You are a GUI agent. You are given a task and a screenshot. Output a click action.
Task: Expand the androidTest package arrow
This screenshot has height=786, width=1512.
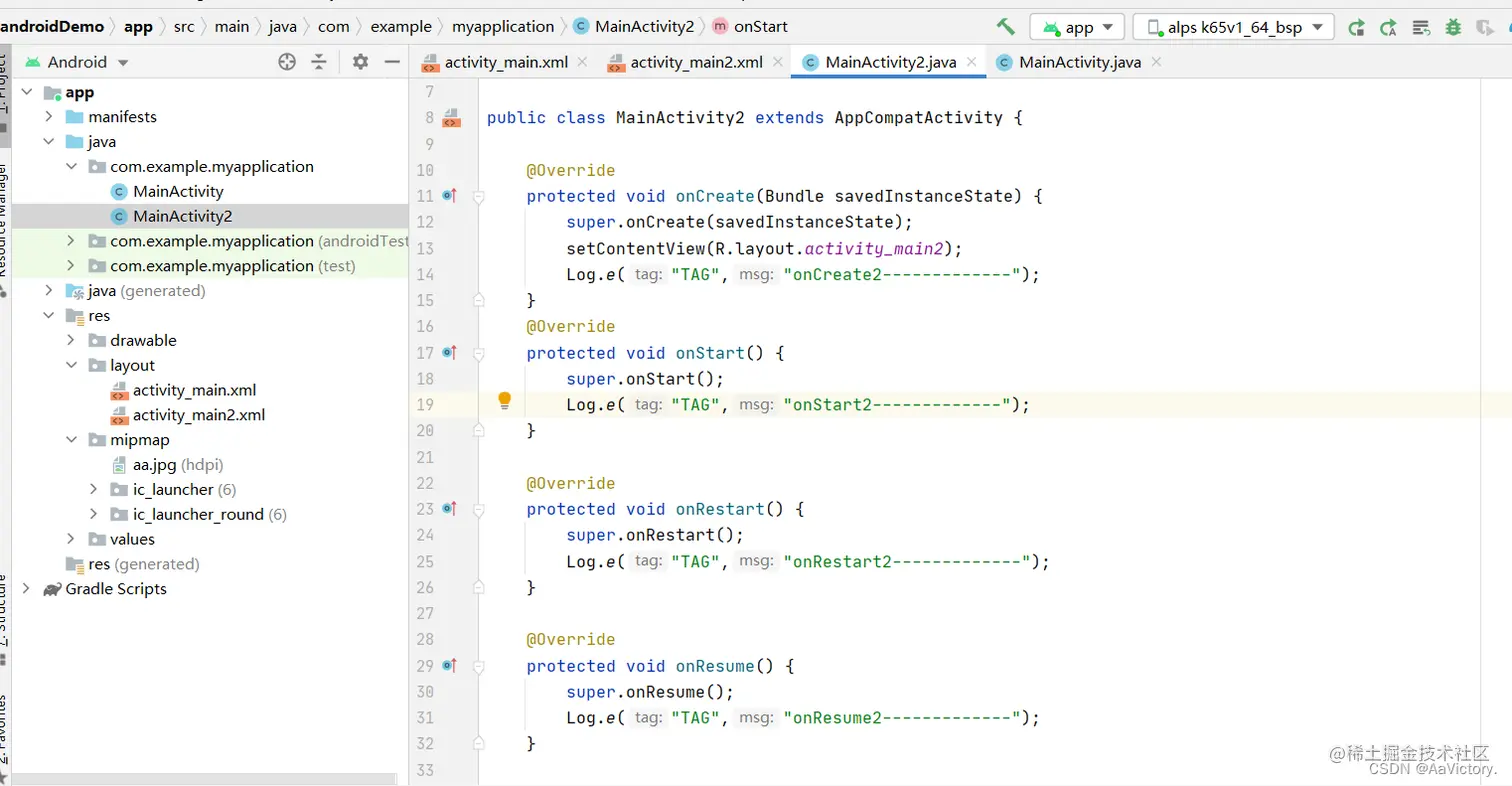click(71, 241)
